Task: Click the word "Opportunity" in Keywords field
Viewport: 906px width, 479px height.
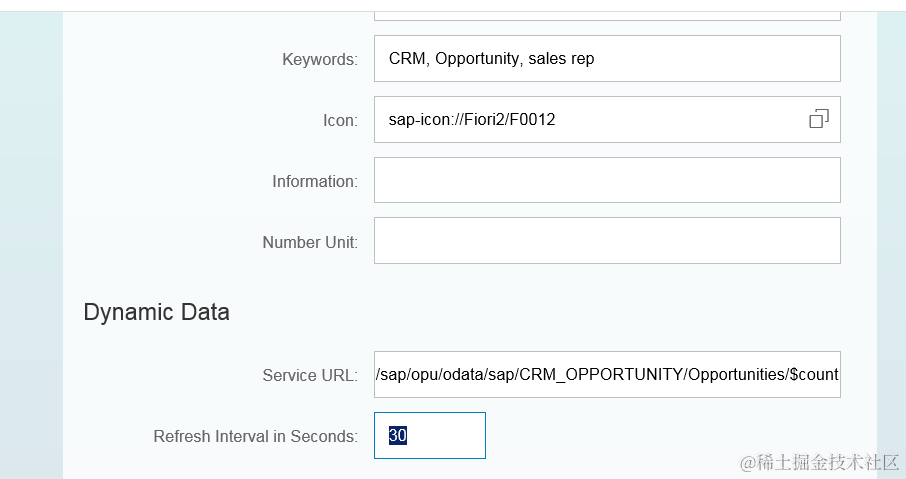Action: point(477,59)
